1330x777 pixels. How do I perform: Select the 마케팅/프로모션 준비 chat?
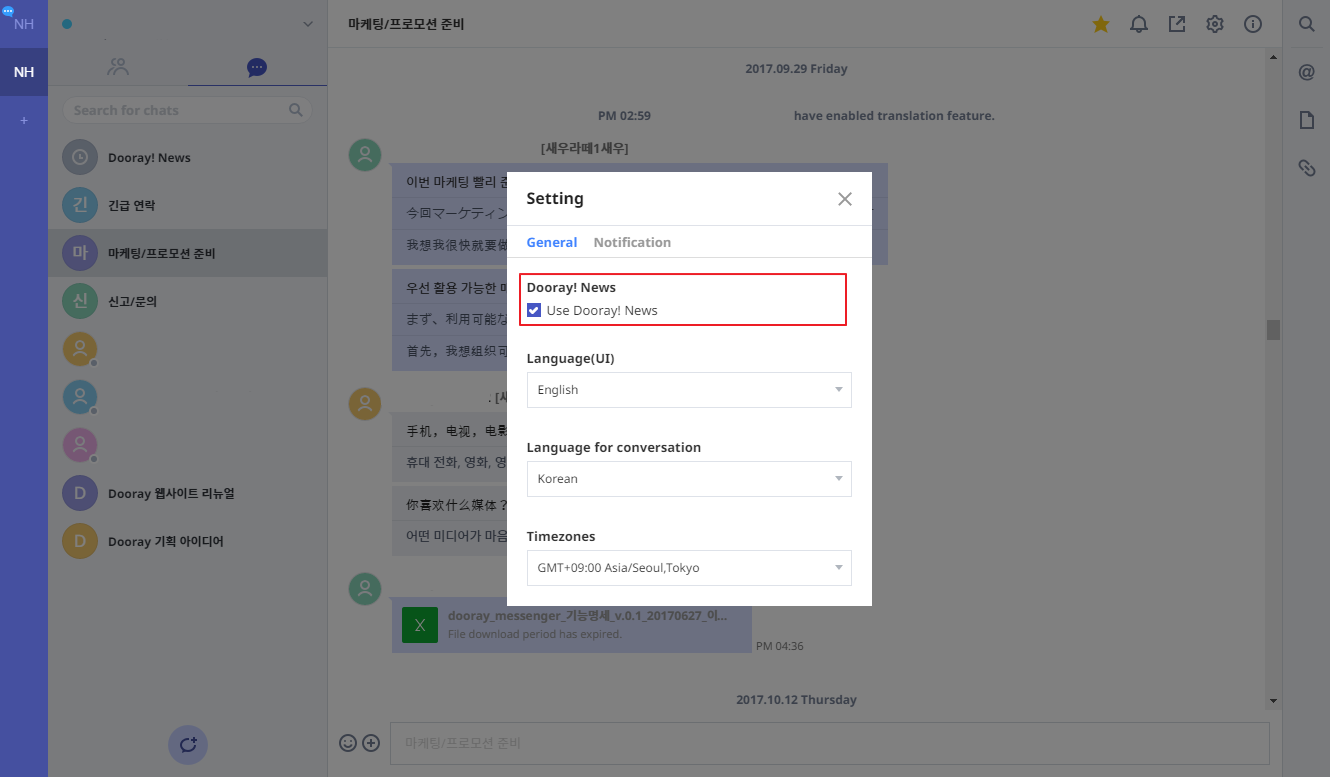187,253
